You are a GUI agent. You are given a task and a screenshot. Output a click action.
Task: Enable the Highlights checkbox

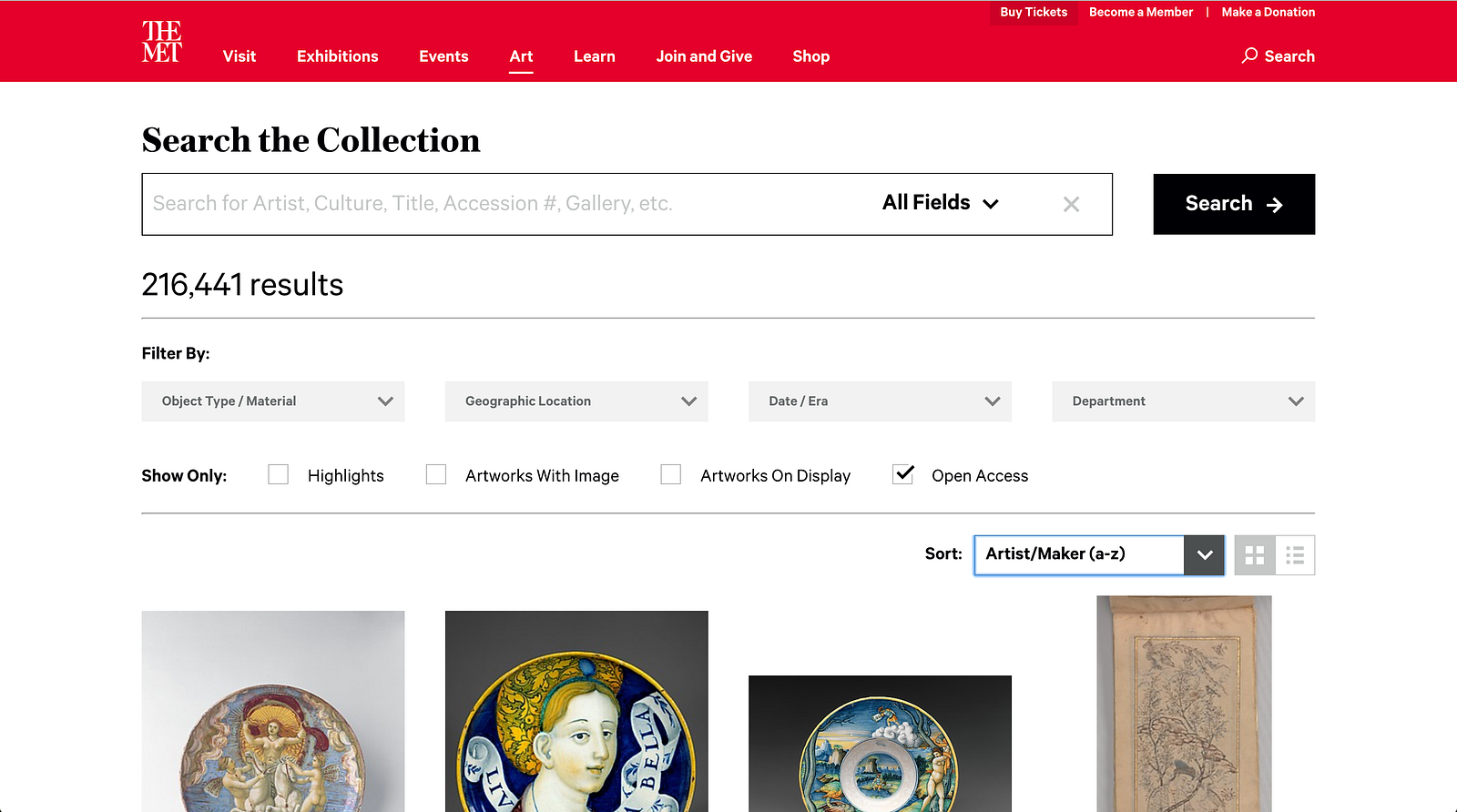pyautogui.click(x=279, y=474)
